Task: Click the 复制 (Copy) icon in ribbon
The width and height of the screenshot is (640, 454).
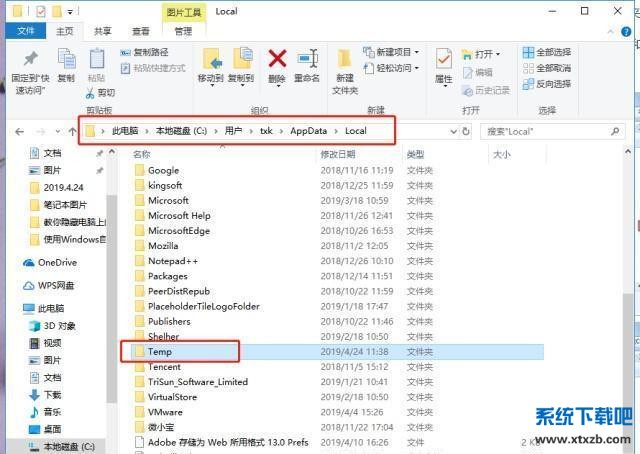Action: click(x=66, y=60)
